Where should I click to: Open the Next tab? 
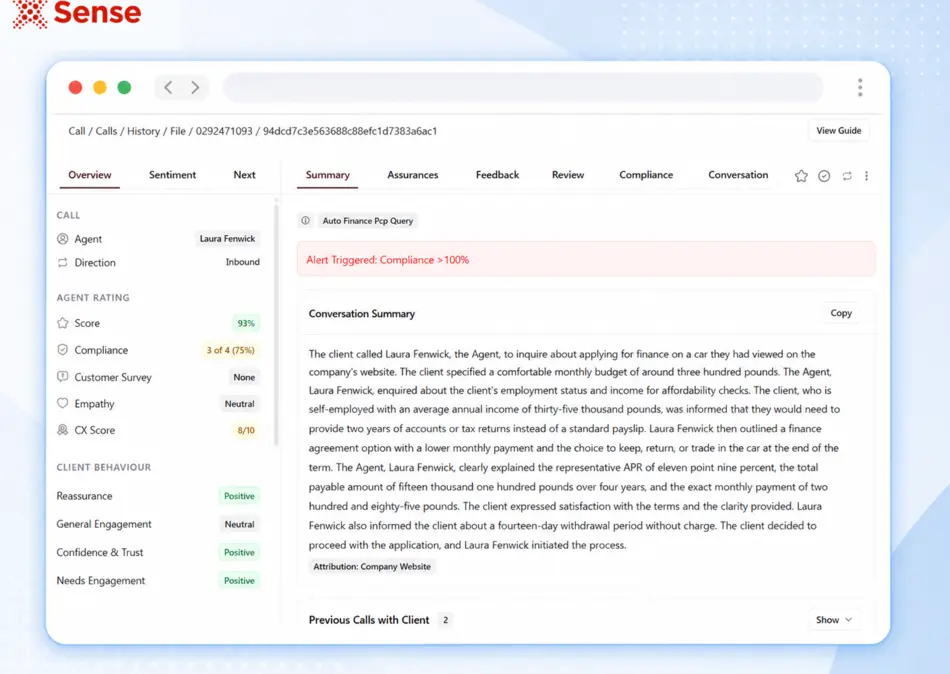(244, 175)
